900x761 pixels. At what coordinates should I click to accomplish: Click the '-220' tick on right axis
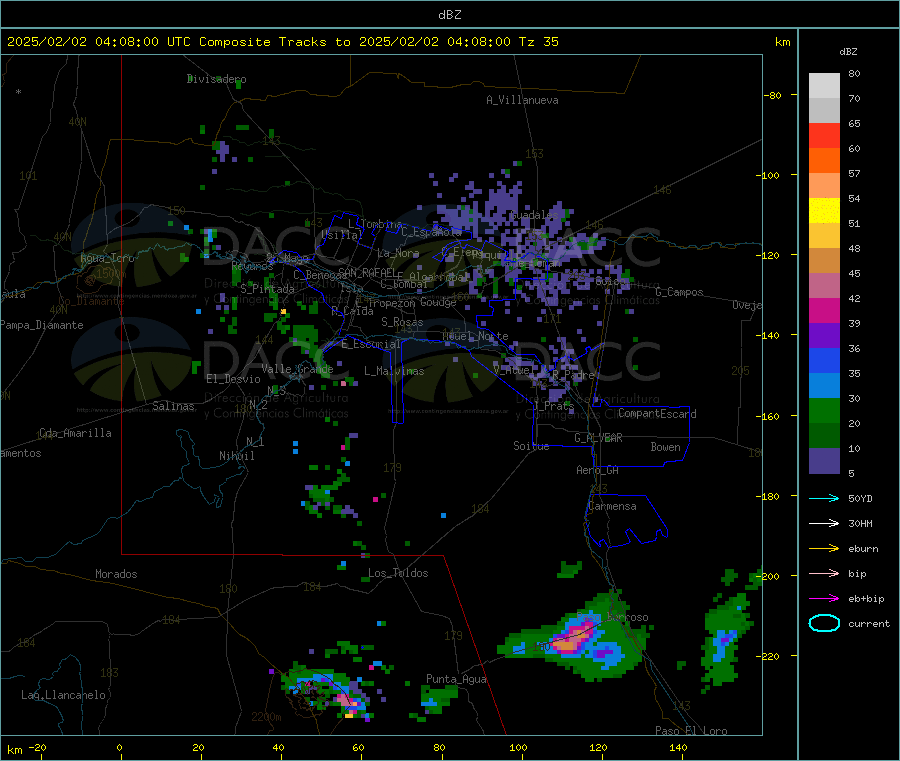point(770,657)
